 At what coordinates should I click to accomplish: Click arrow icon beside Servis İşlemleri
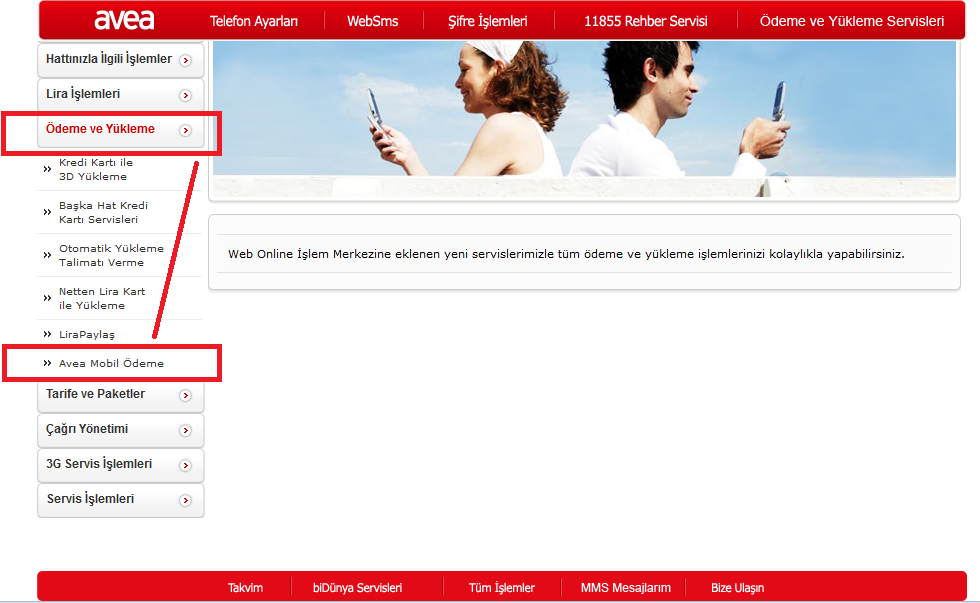(186, 501)
